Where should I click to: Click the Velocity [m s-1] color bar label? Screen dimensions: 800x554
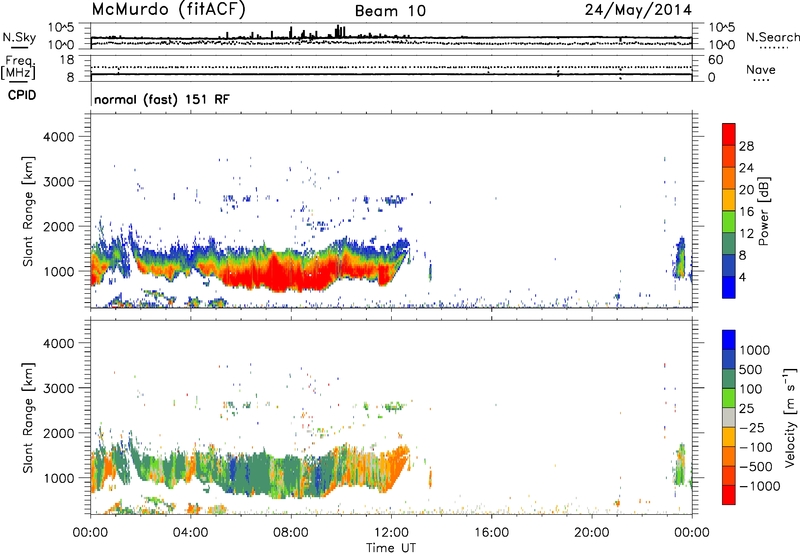pos(790,417)
